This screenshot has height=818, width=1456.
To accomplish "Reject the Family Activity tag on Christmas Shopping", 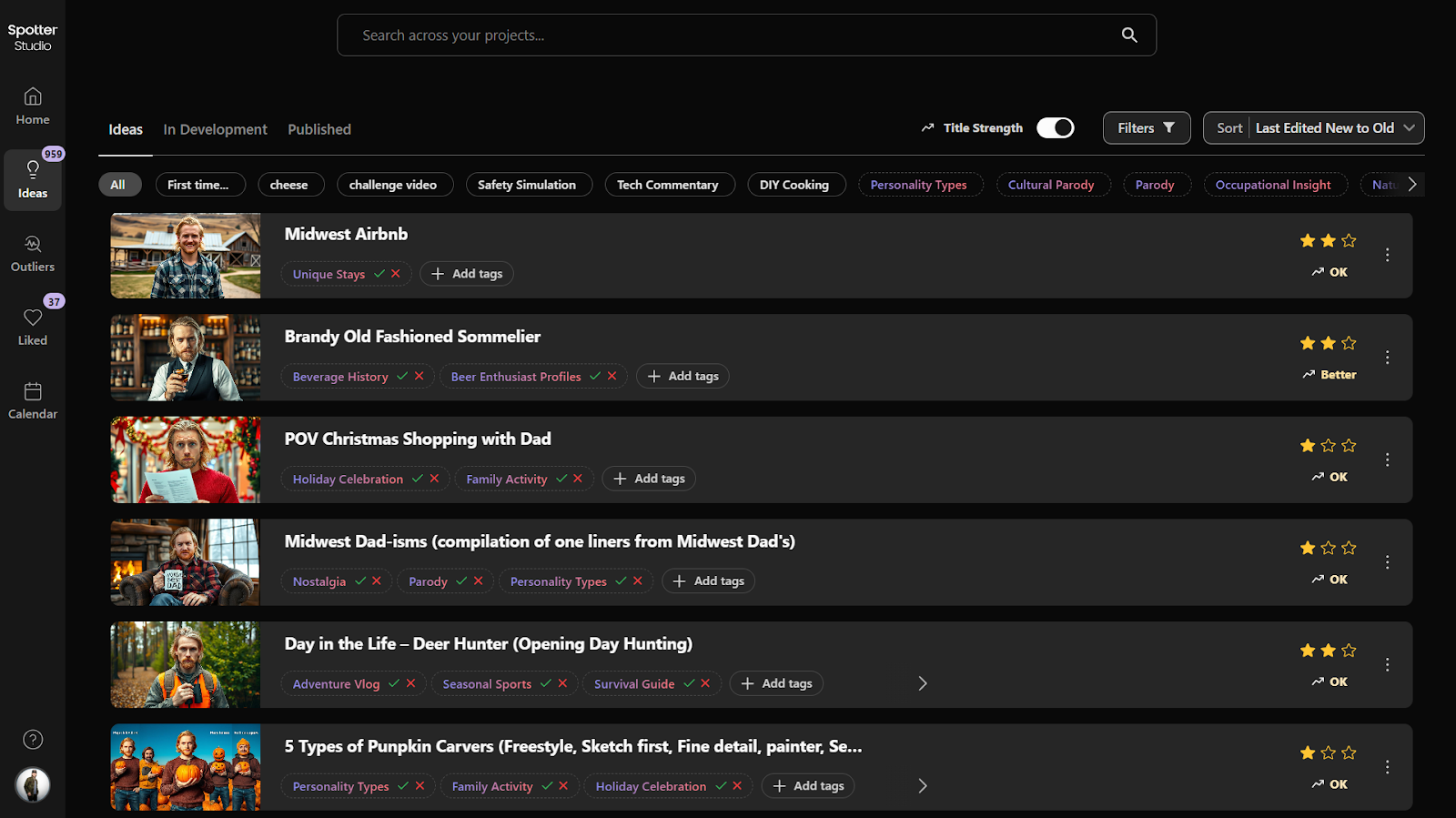I will (578, 479).
